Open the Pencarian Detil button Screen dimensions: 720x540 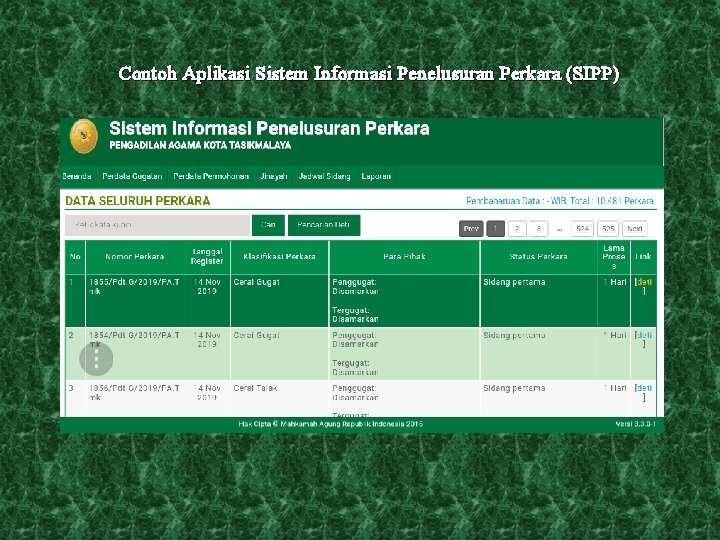point(324,225)
